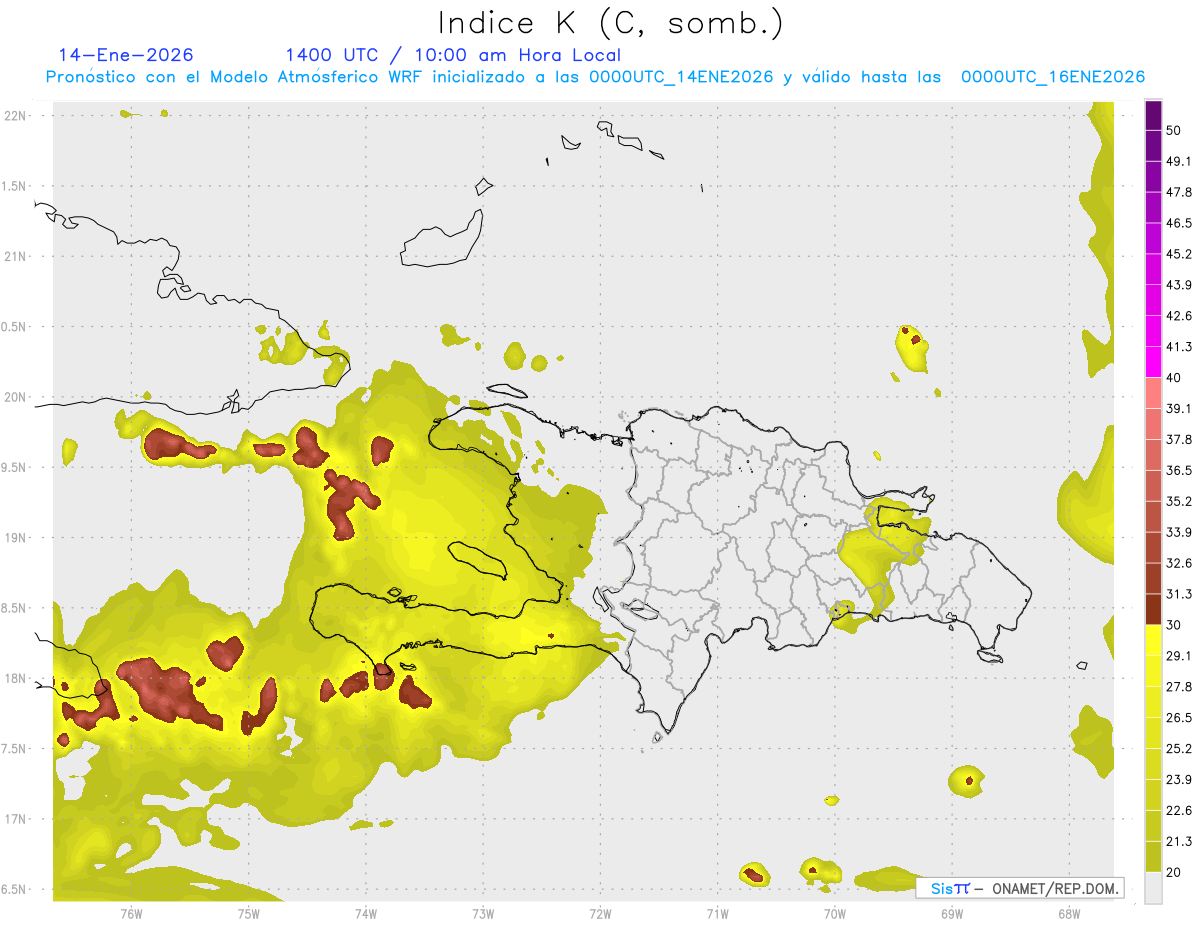Click color scale value "21.3"
1200x927 pixels.
pyautogui.click(x=1179, y=842)
